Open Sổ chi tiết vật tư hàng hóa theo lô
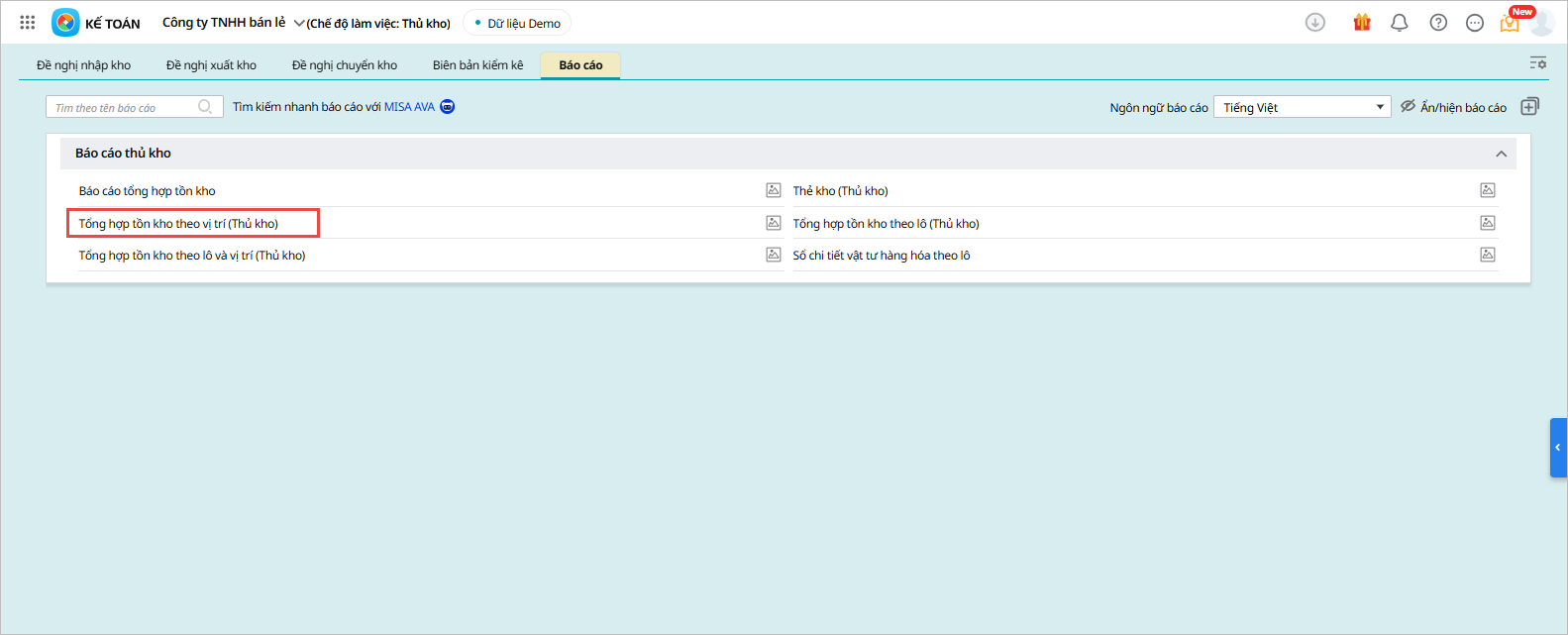This screenshot has height=635, width=1568. tap(881, 256)
